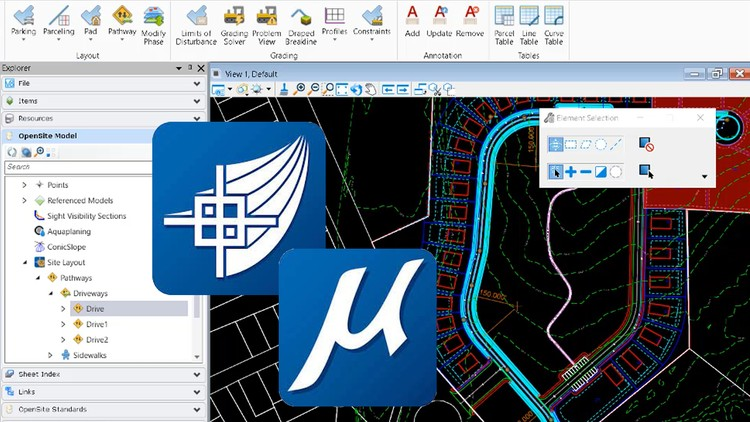Choose the Subtract mode minus icon in Element Selection
The width and height of the screenshot is (750, 422).
pyautogui.click(x=586, y=172)
